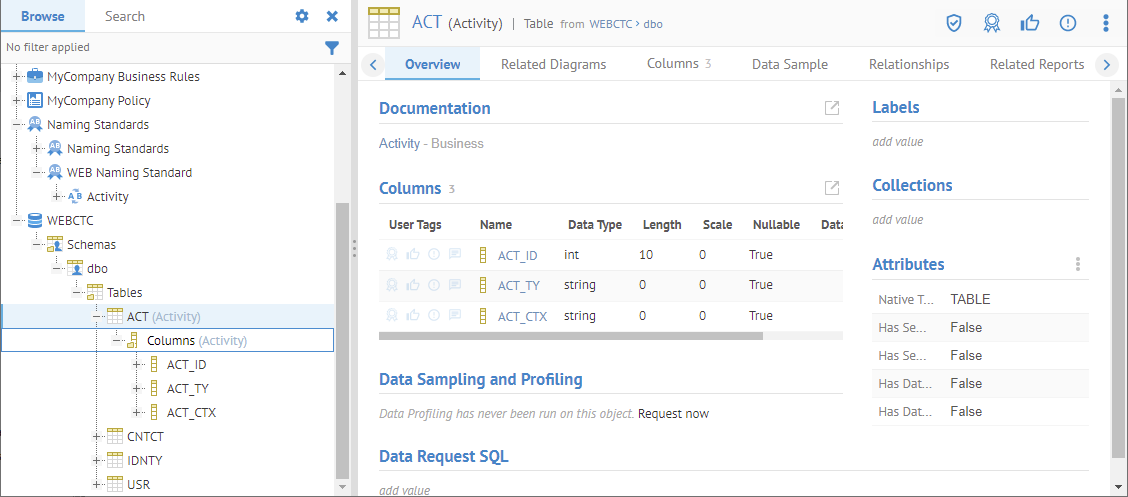
Task: Click the endorse thumbs-up icon in header
Action: pyautogui.click(x=1029, y=23)
